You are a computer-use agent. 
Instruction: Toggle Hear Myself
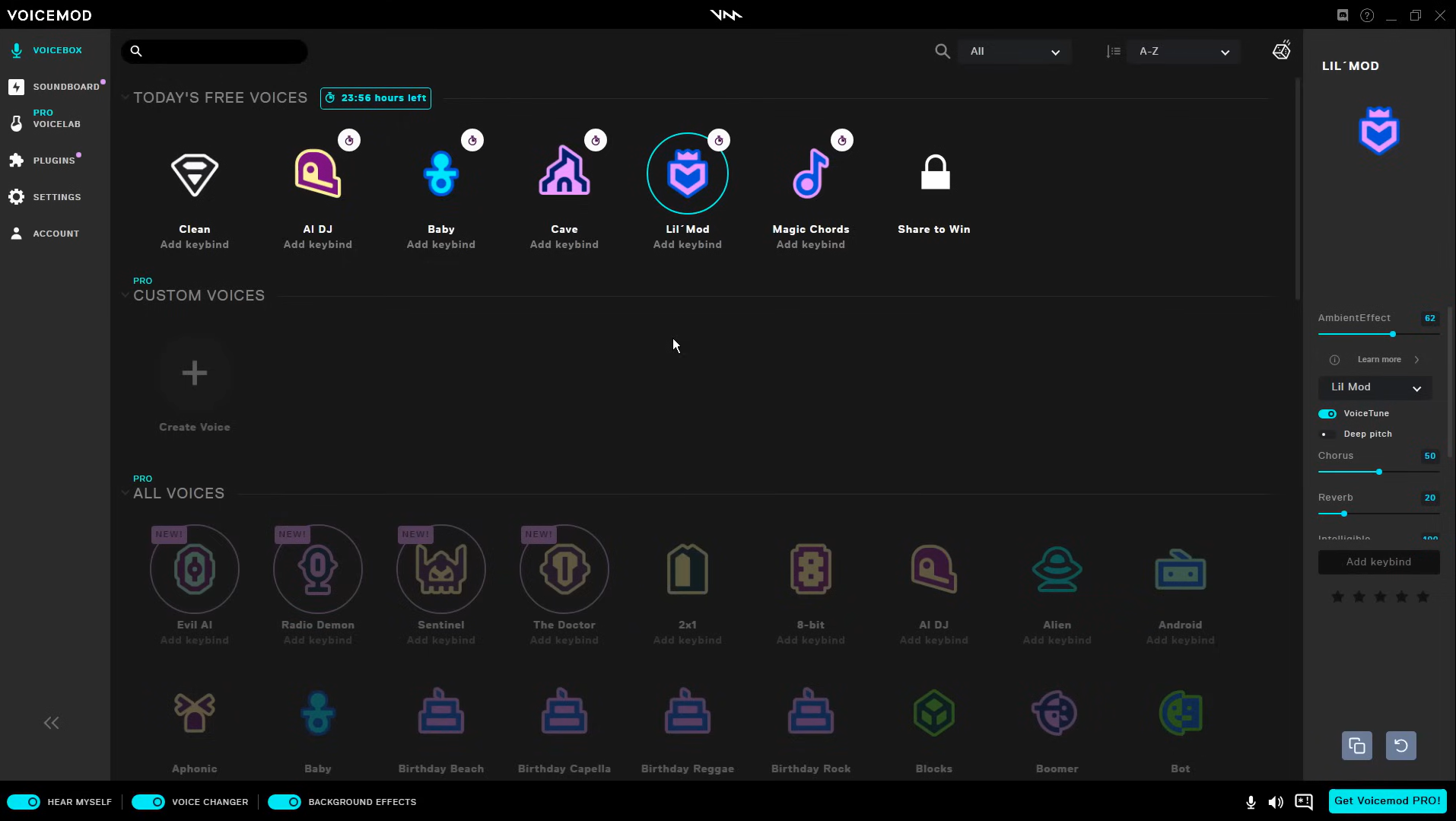pos(24,802)
